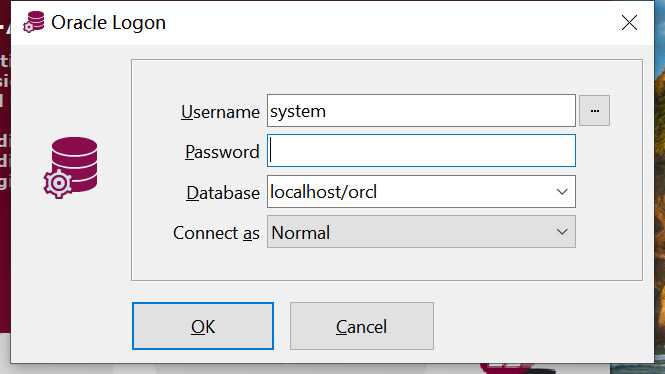Click the Password label

[x=222, y=152]
